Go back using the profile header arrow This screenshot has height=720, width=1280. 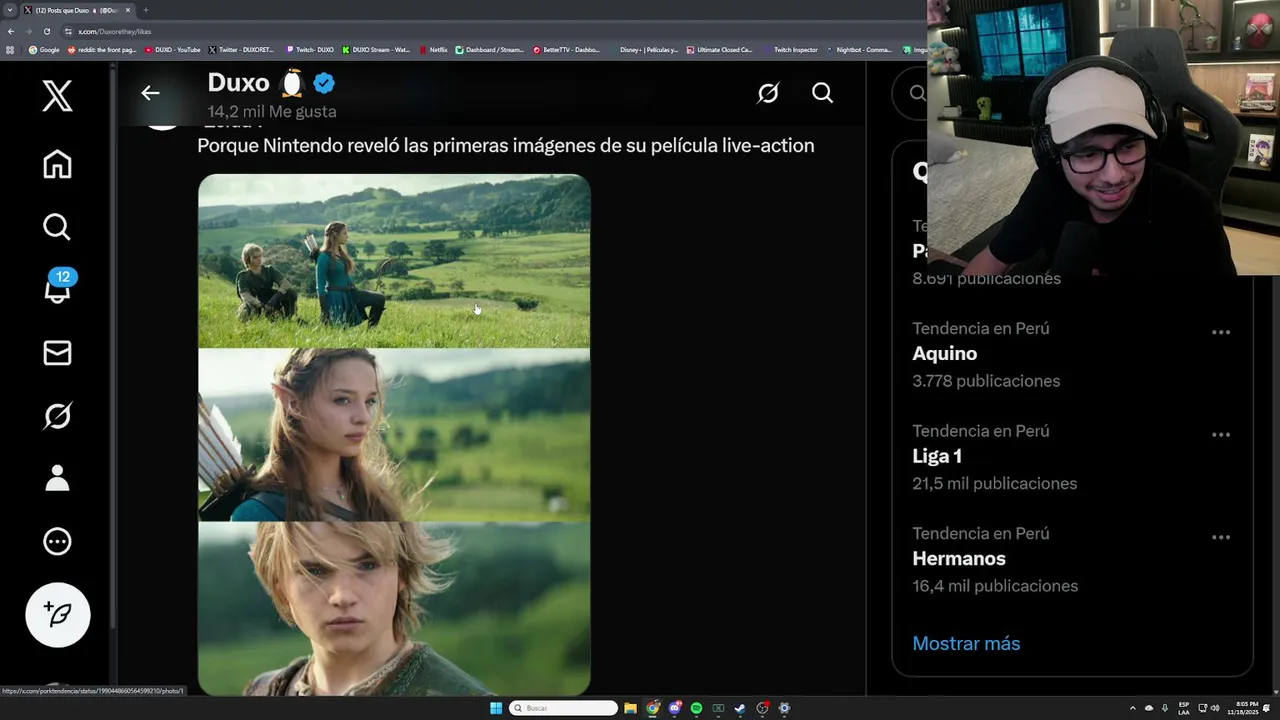tap(150, 93)
